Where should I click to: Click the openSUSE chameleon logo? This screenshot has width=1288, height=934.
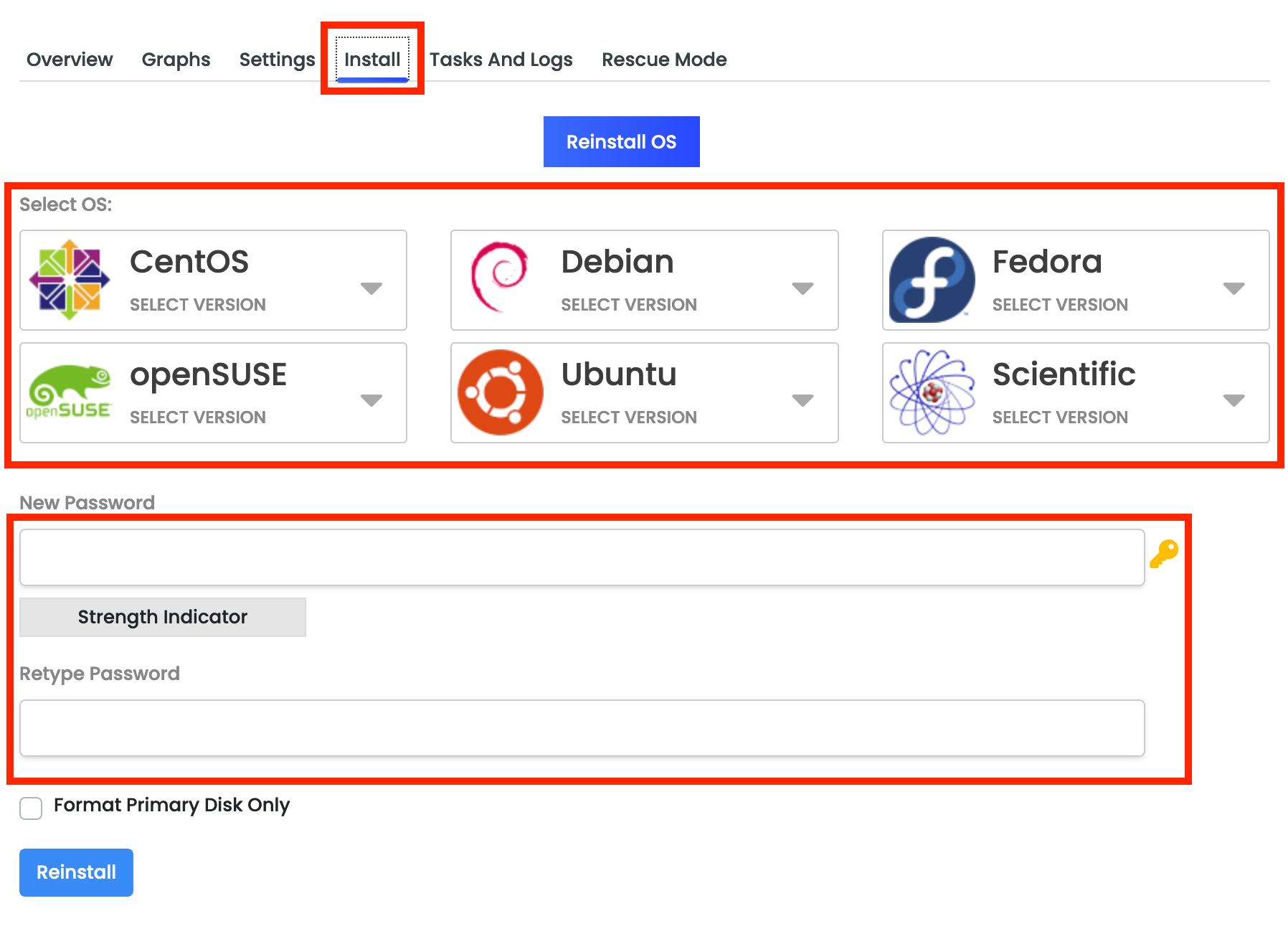(70, 392)
